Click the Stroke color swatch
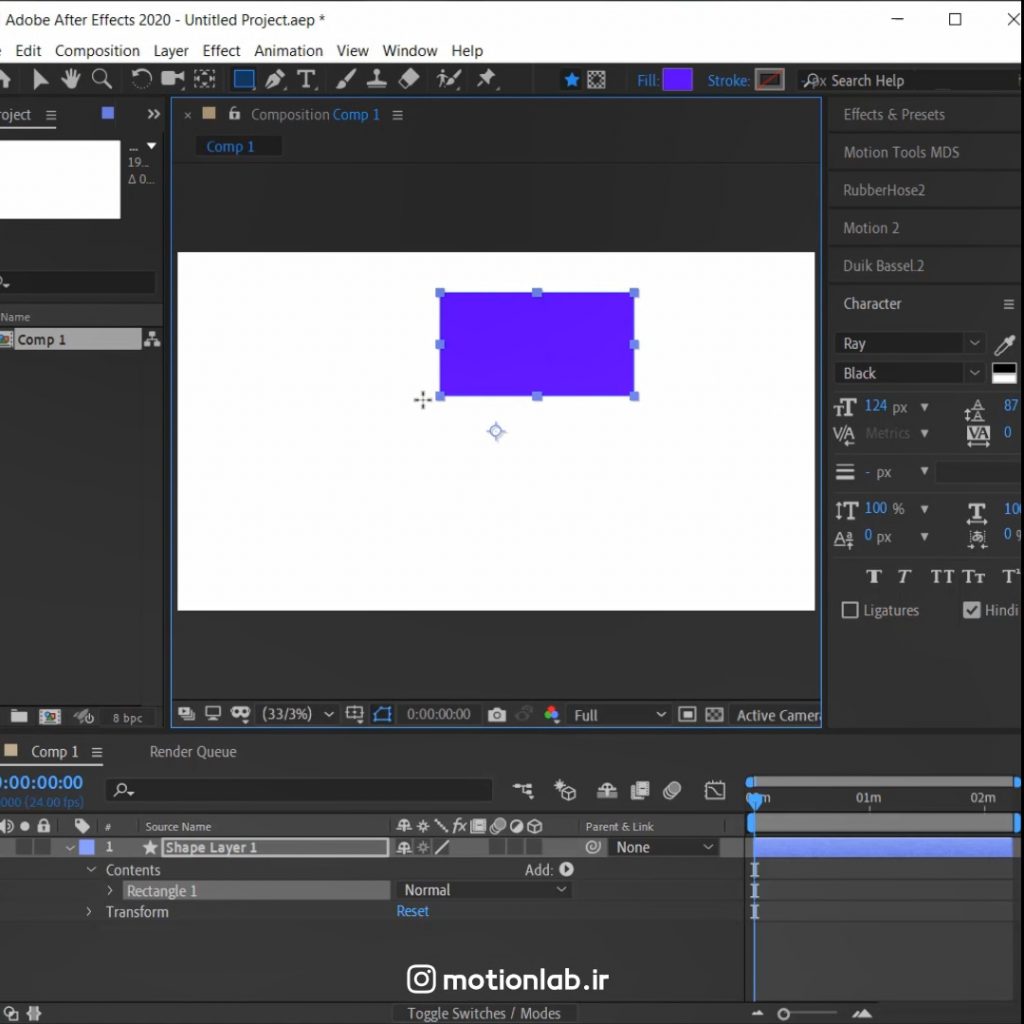Image resolution: width=1024 pixels, height=1024 pixels. coord(769,80)
